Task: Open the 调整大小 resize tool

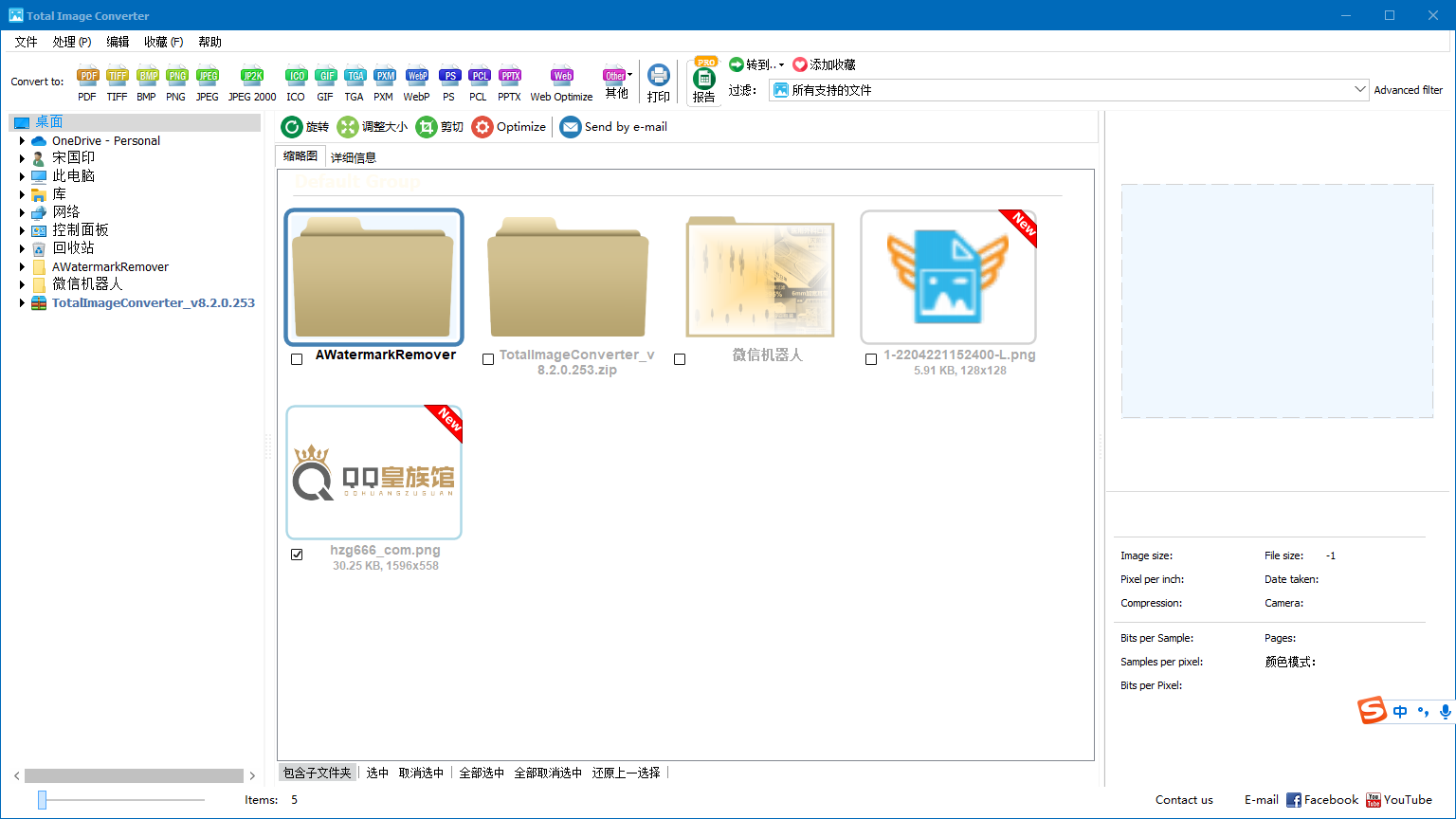Action: 373,127
